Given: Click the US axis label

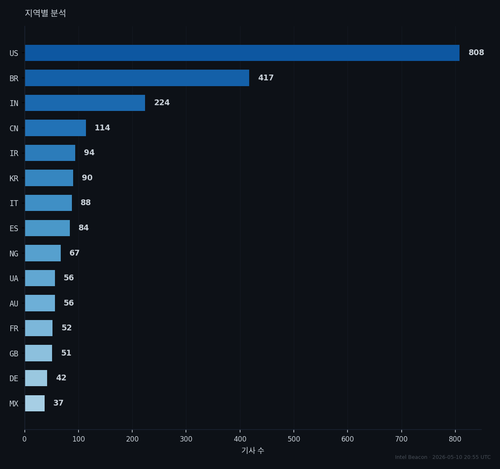Looking at the screenshot, I should pos(14,53).
